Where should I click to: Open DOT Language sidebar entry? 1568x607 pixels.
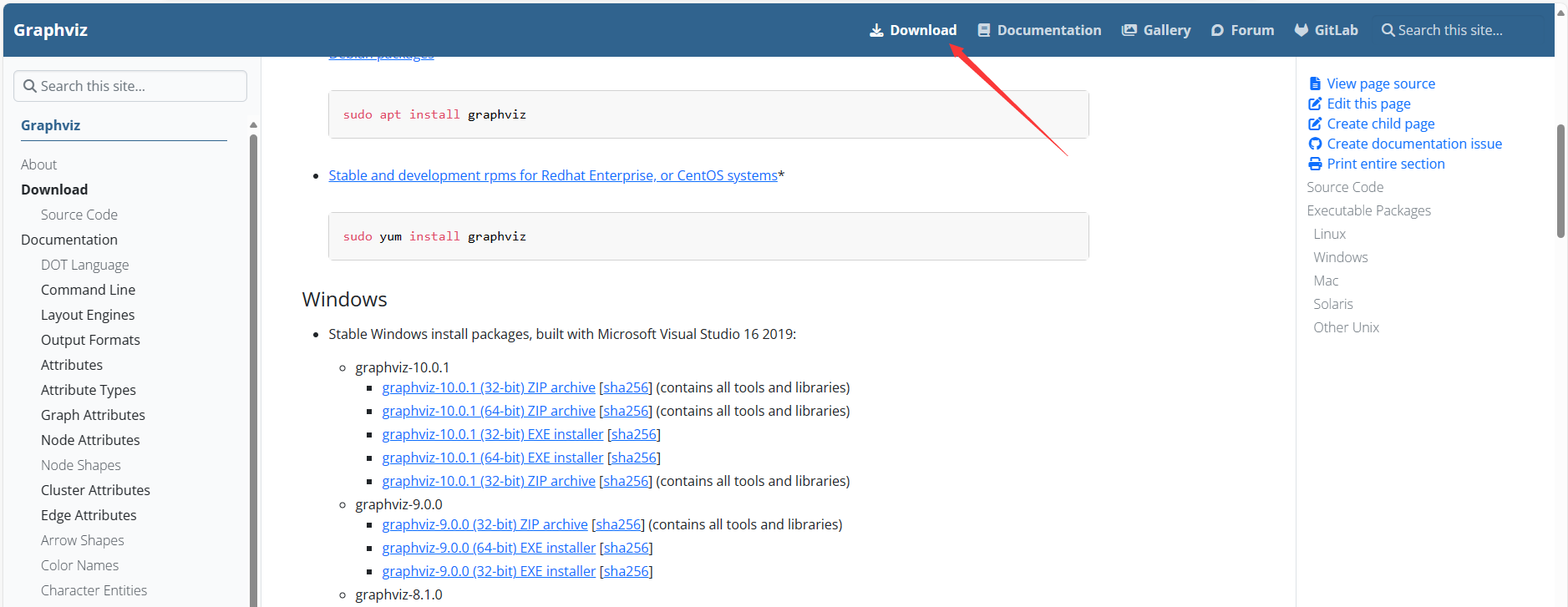pyautogui.click(x=85, y=265)
